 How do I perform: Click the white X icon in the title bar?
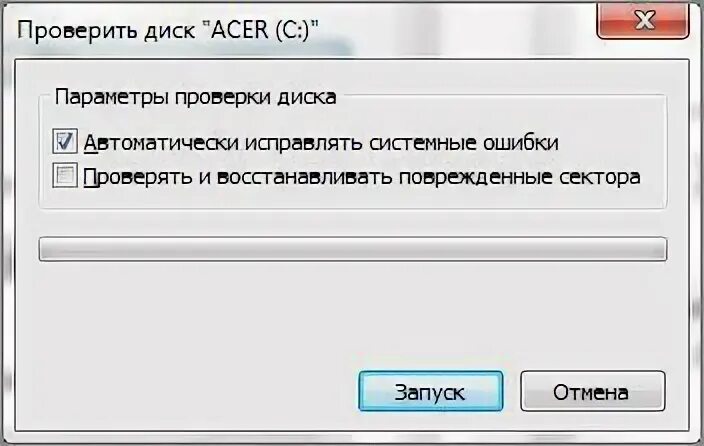tap(645, 21)
